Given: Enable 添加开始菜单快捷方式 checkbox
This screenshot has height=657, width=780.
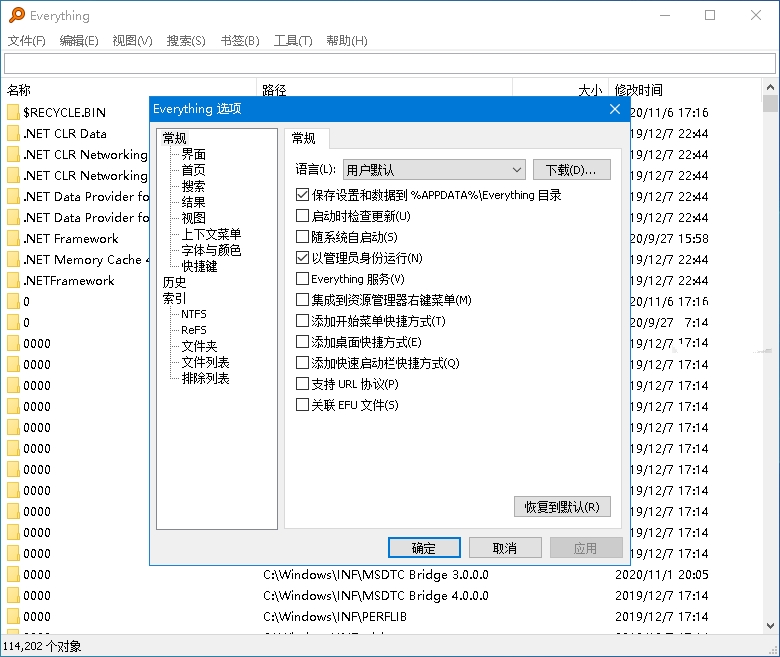Looking at the screenshot, I should (302, 321).
